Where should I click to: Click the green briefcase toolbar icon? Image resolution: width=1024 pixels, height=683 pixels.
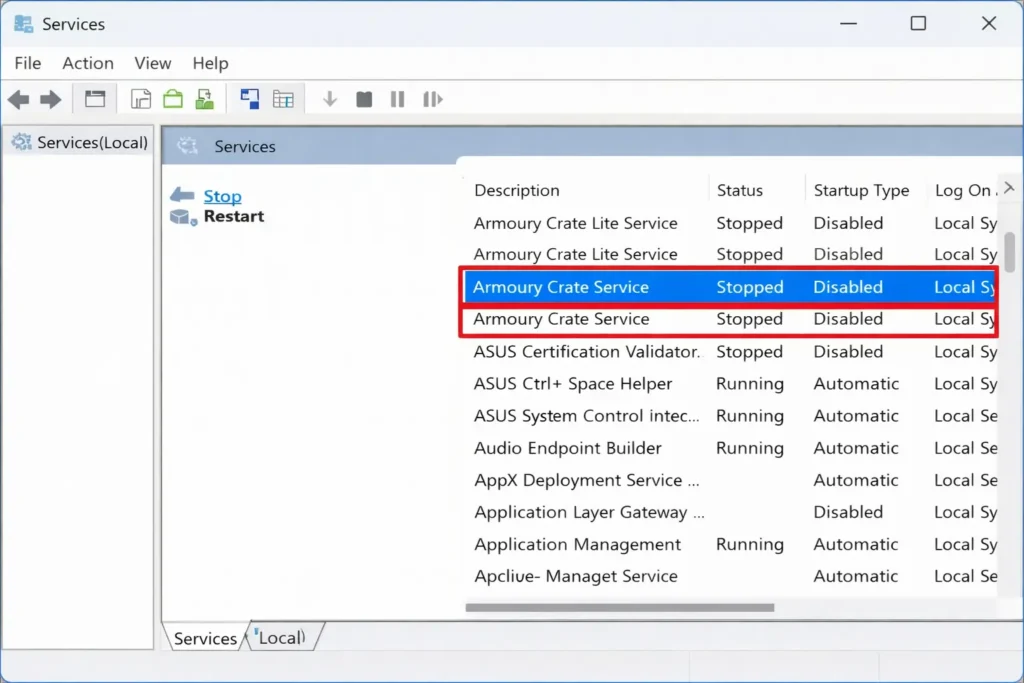[173, 99]
